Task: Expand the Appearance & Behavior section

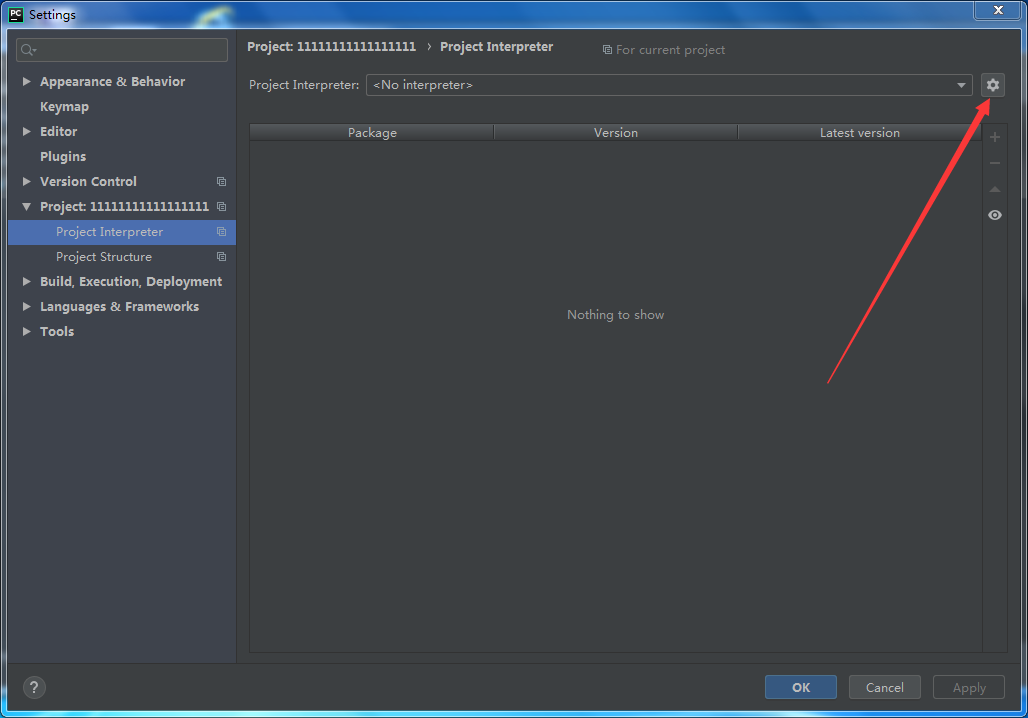Action: pyautogui.click(x=26, y=81)
